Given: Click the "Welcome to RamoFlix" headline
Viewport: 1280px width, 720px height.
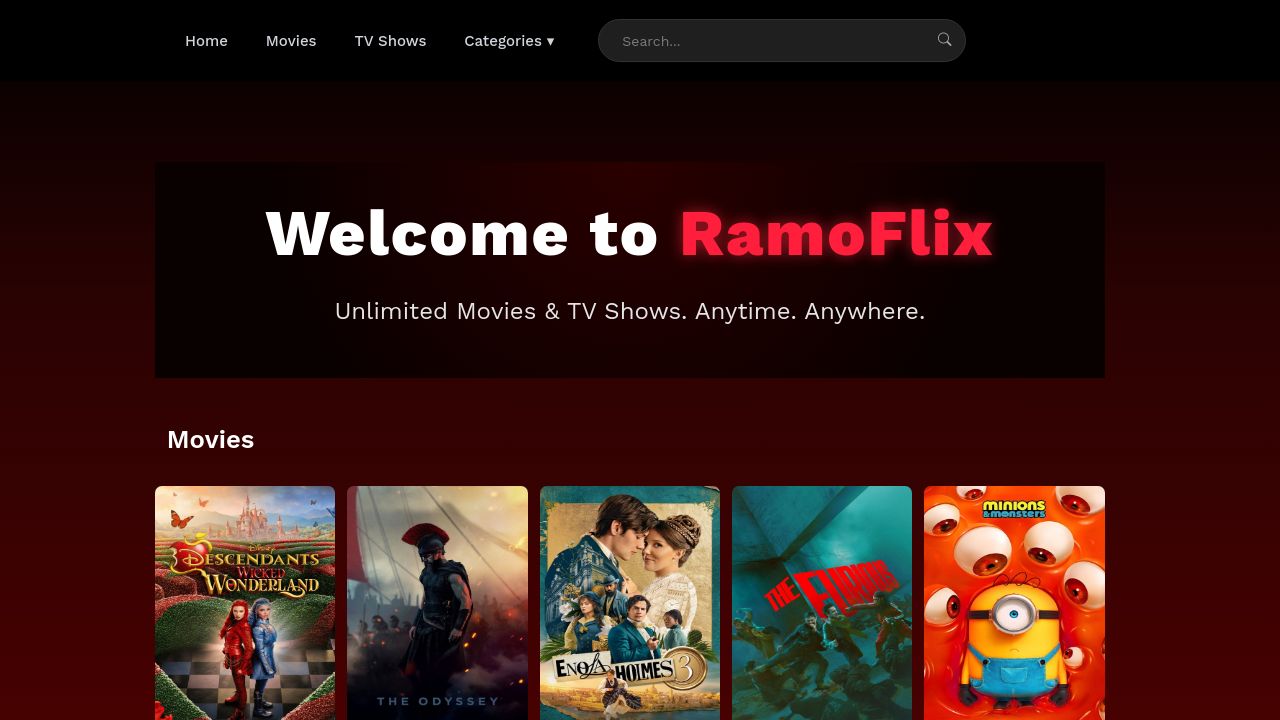Looking at the screenshot, I should (630, 233).
